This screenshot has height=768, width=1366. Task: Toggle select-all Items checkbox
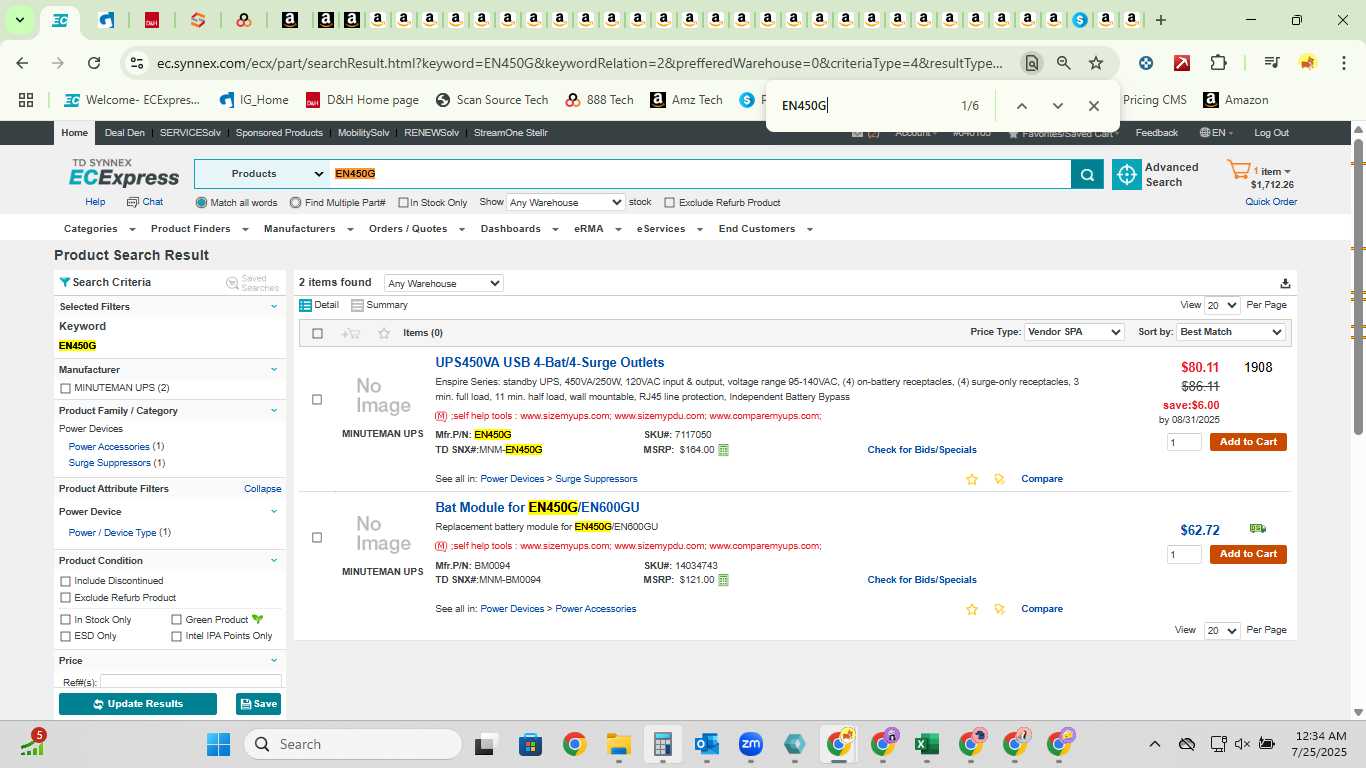click(x=318, y=333)
